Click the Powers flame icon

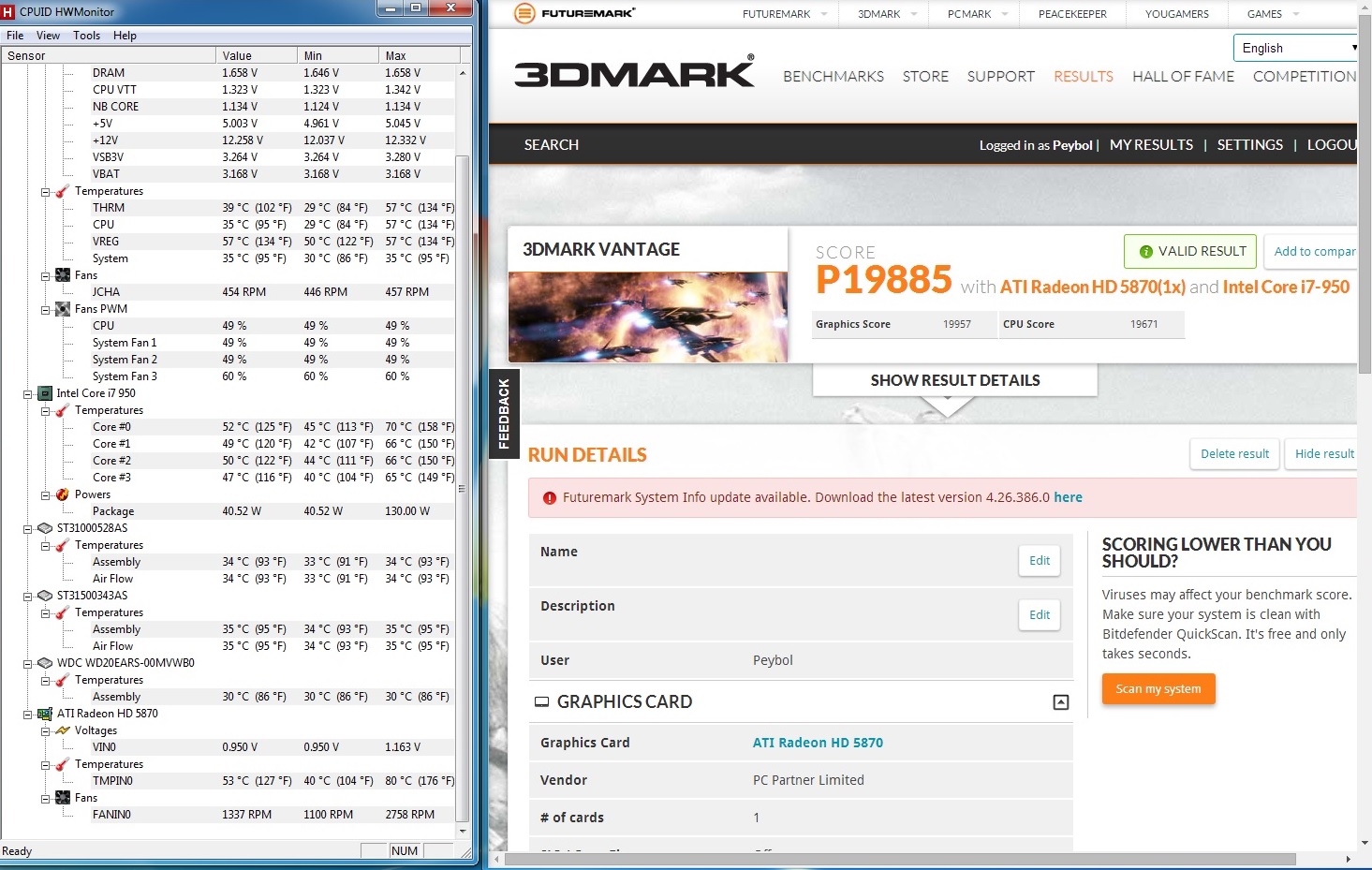pos(63,494)
